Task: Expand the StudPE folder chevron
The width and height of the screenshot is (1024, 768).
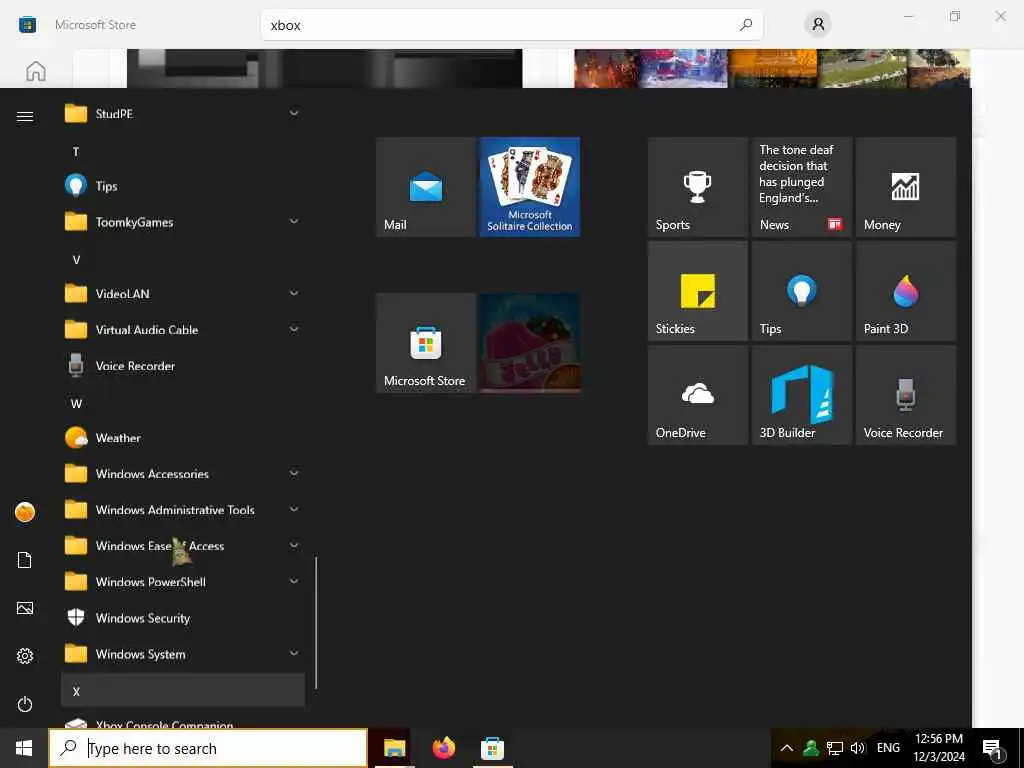Action: (x=294, y=114)
